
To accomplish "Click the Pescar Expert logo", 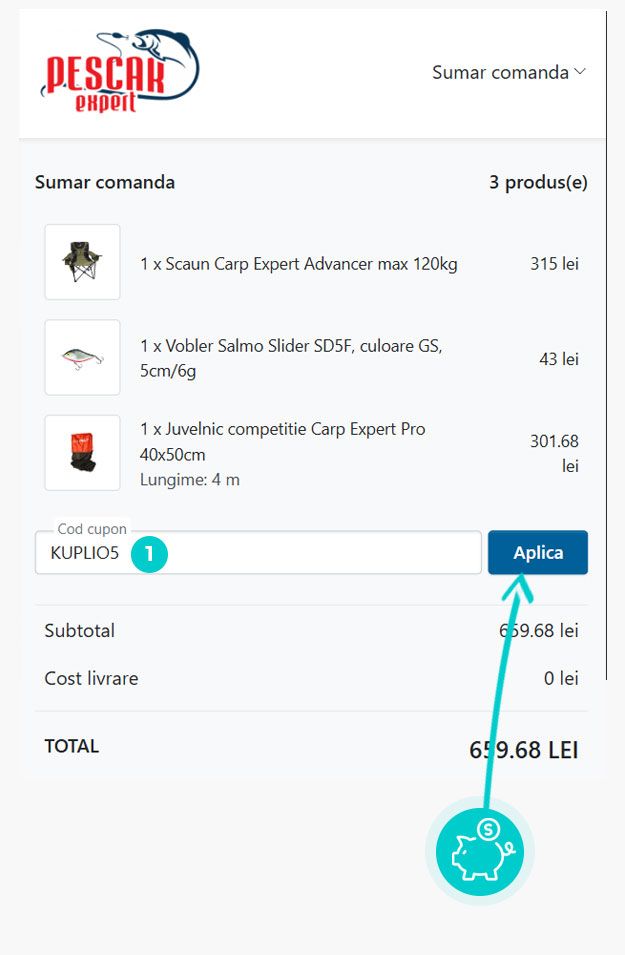I will coord(121,71).
